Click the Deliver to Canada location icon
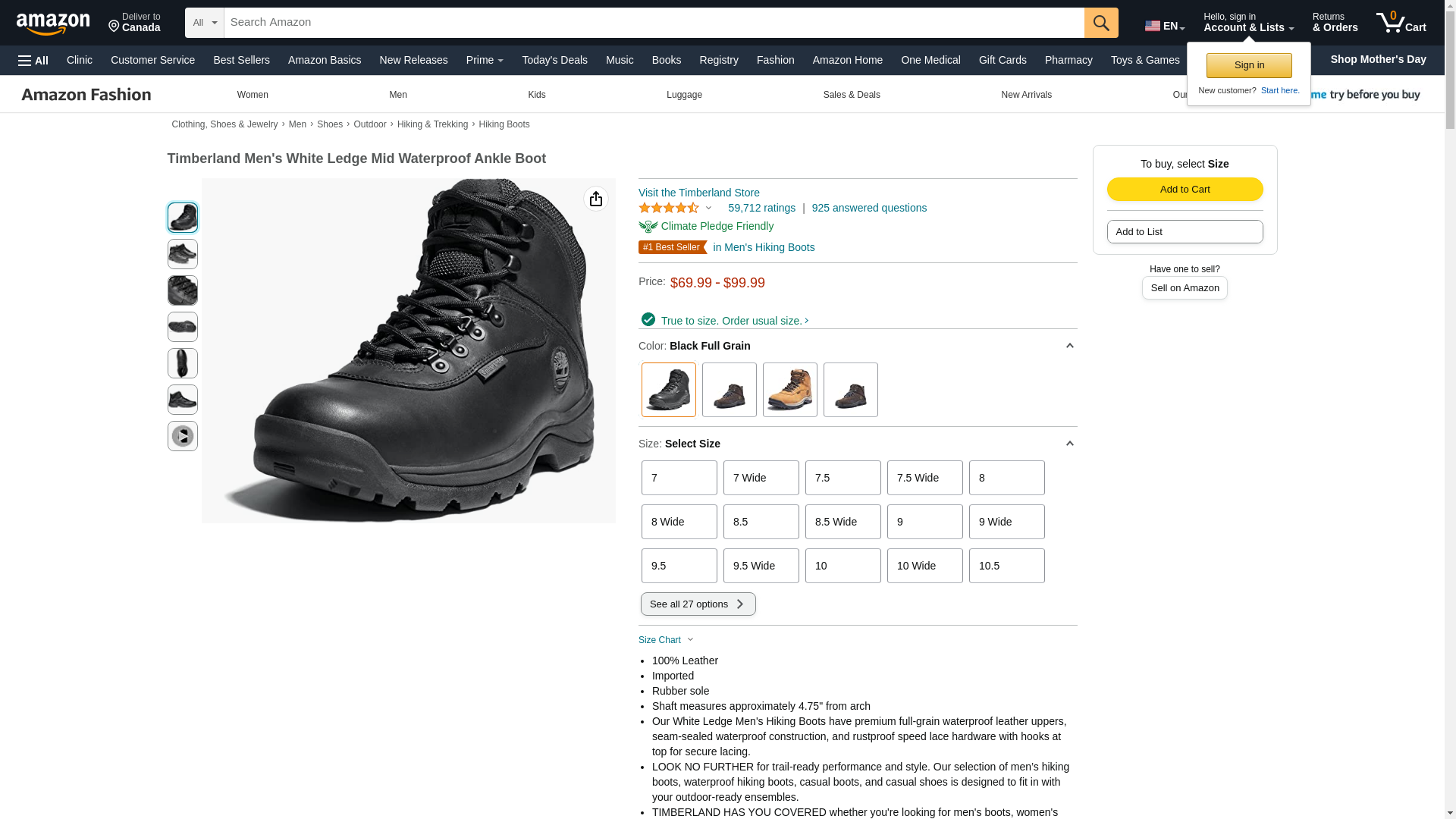Viewport: 1456px width, 819px height. point(114,27)
